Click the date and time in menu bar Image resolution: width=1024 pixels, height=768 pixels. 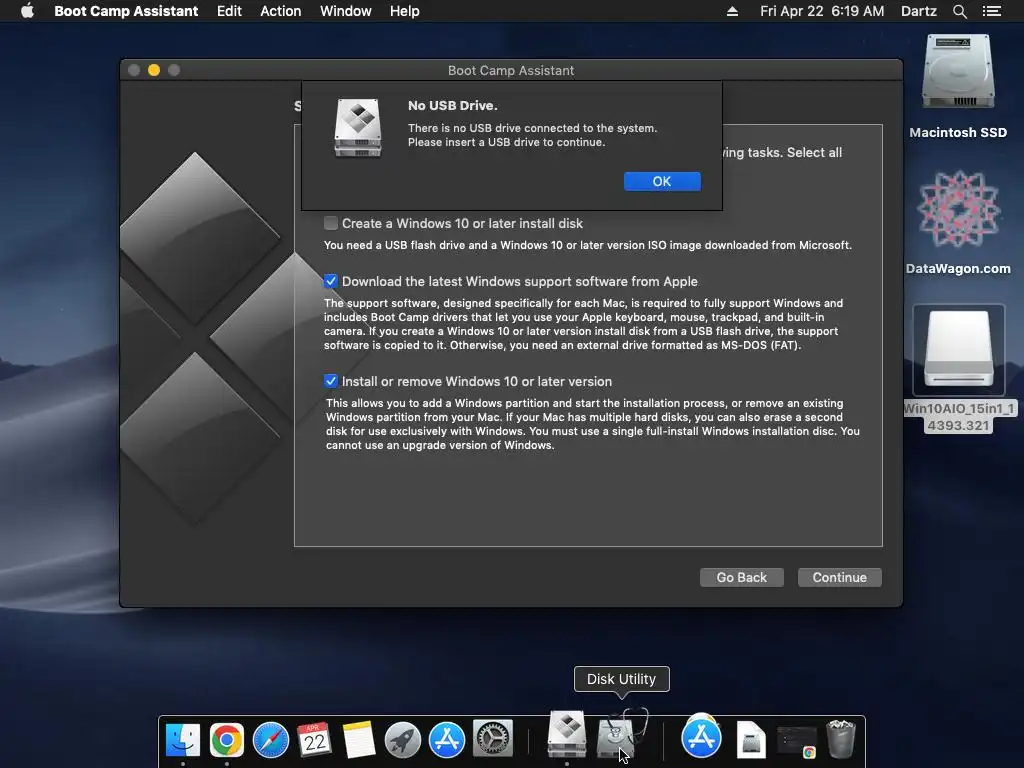(x=822, y=11)
